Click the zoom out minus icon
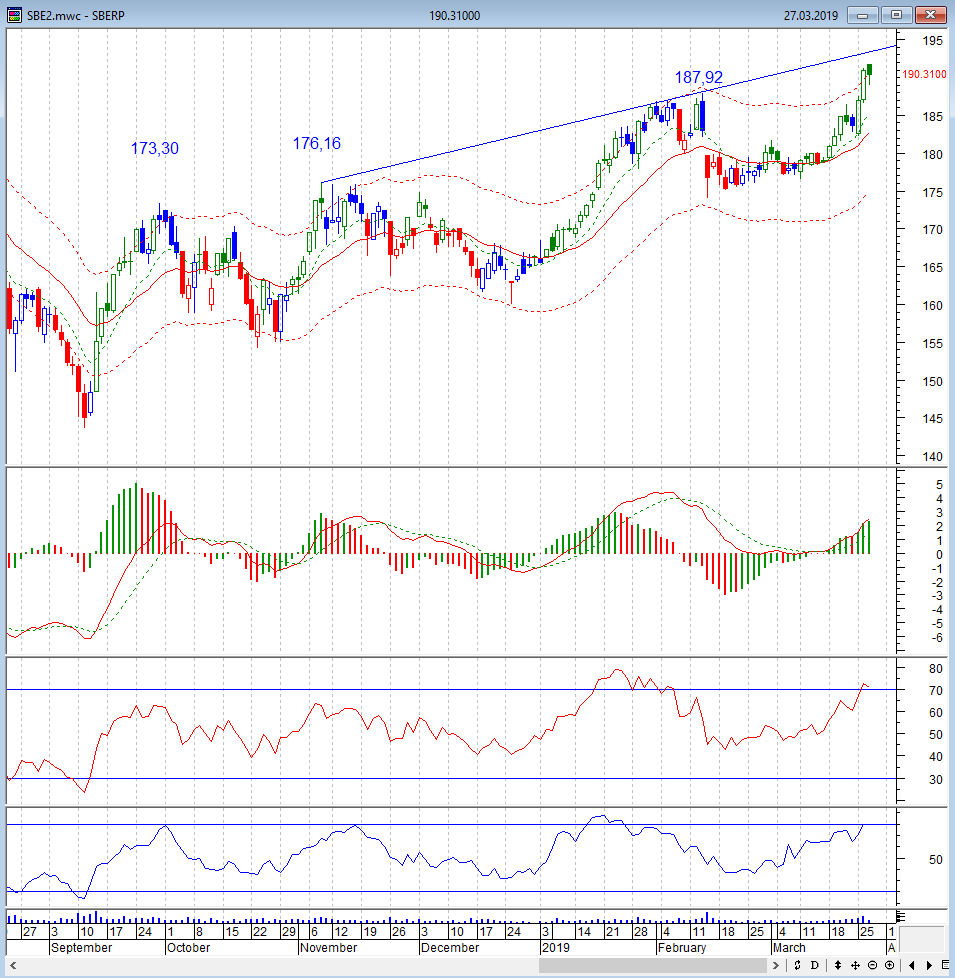This screenshot has height=978, width=955. (872, 965)
